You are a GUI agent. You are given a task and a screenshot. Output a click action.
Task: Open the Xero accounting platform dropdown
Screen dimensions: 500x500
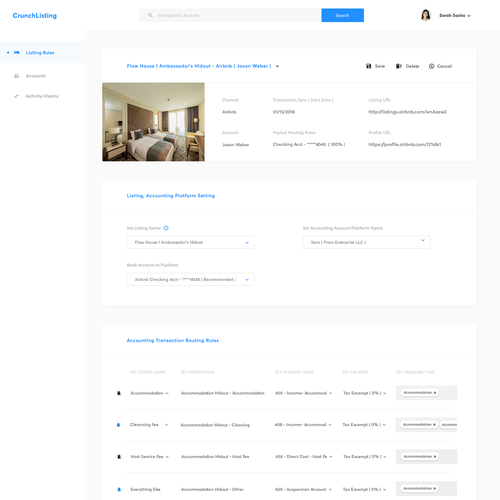(366, 242)
